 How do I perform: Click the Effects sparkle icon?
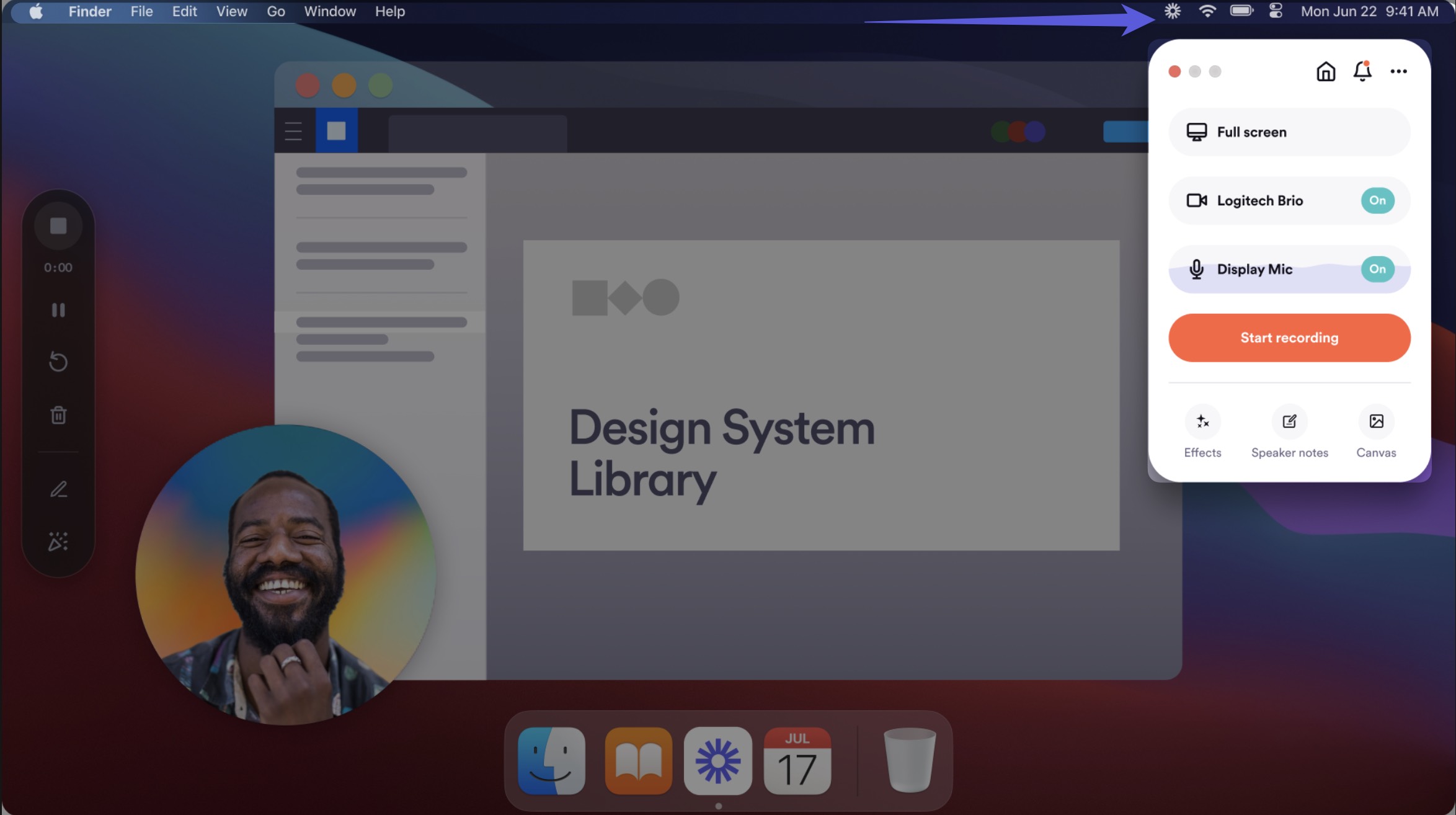[1202, 422]
